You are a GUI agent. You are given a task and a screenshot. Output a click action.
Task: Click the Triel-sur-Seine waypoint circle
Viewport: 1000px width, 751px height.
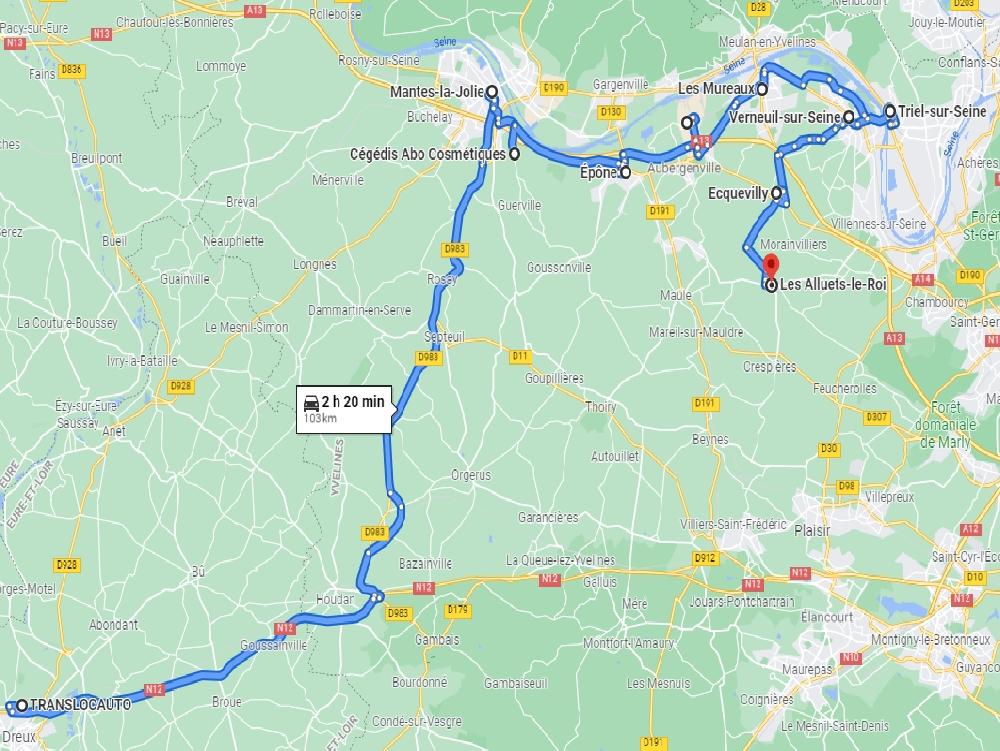click(890, 112)
